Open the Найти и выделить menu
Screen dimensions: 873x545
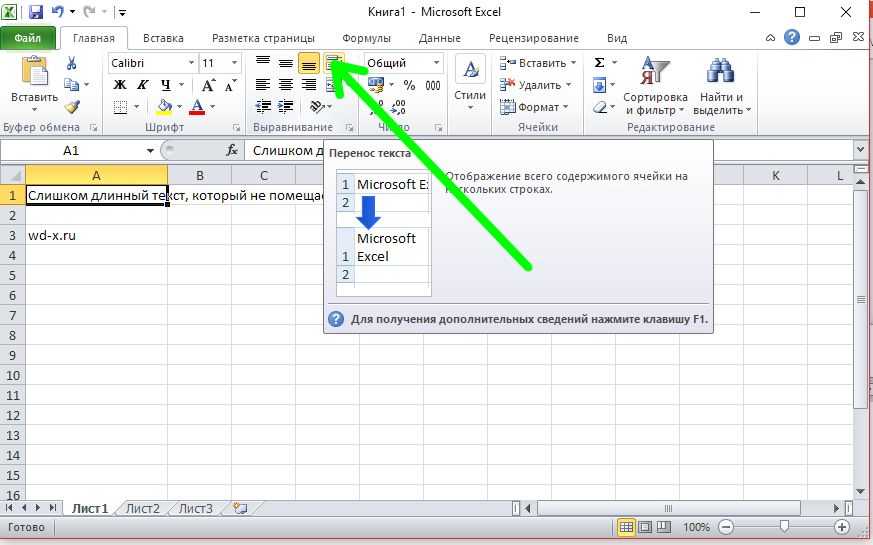click(x=722, y=85)
